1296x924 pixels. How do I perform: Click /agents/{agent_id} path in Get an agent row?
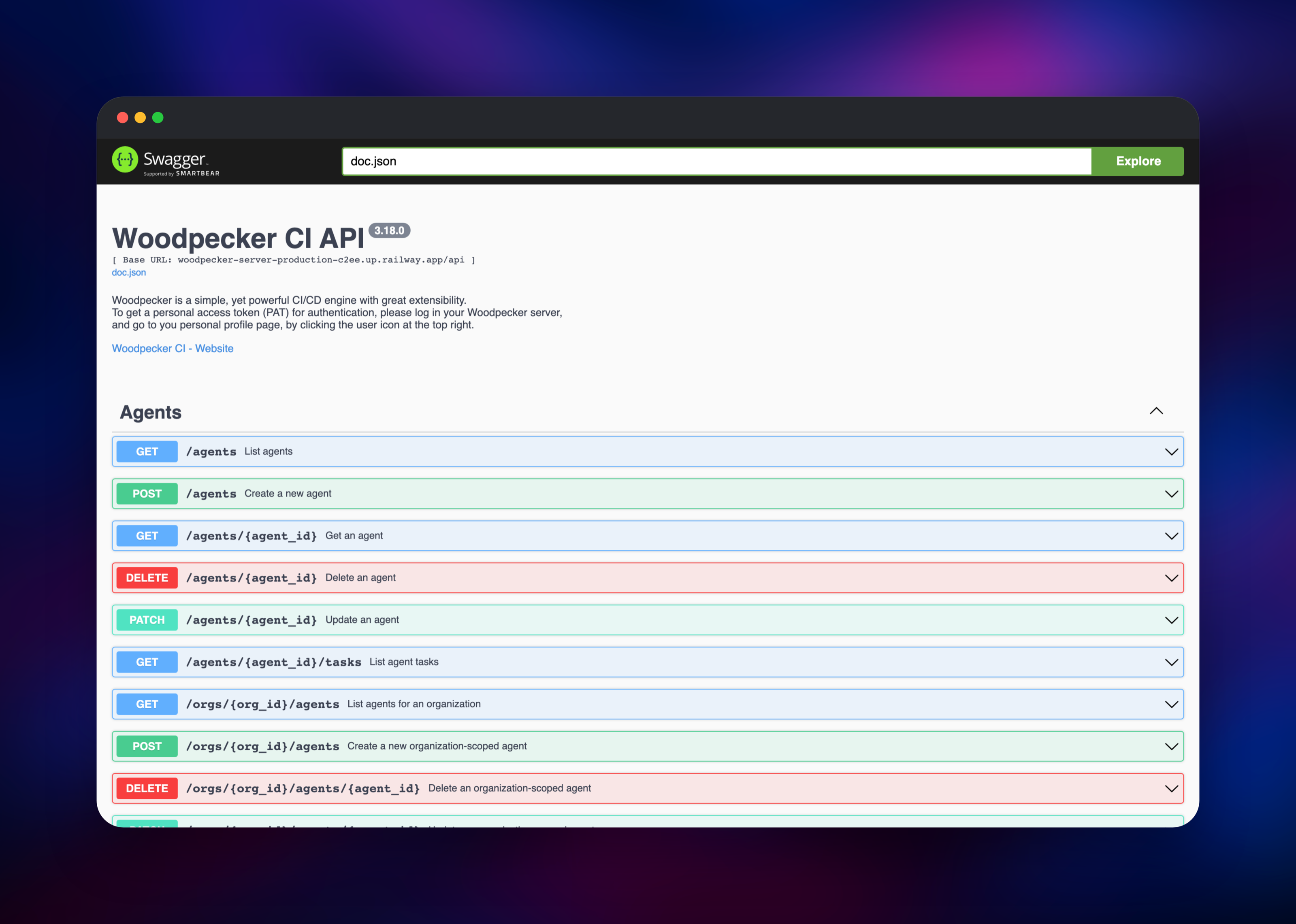pos(252,536)
